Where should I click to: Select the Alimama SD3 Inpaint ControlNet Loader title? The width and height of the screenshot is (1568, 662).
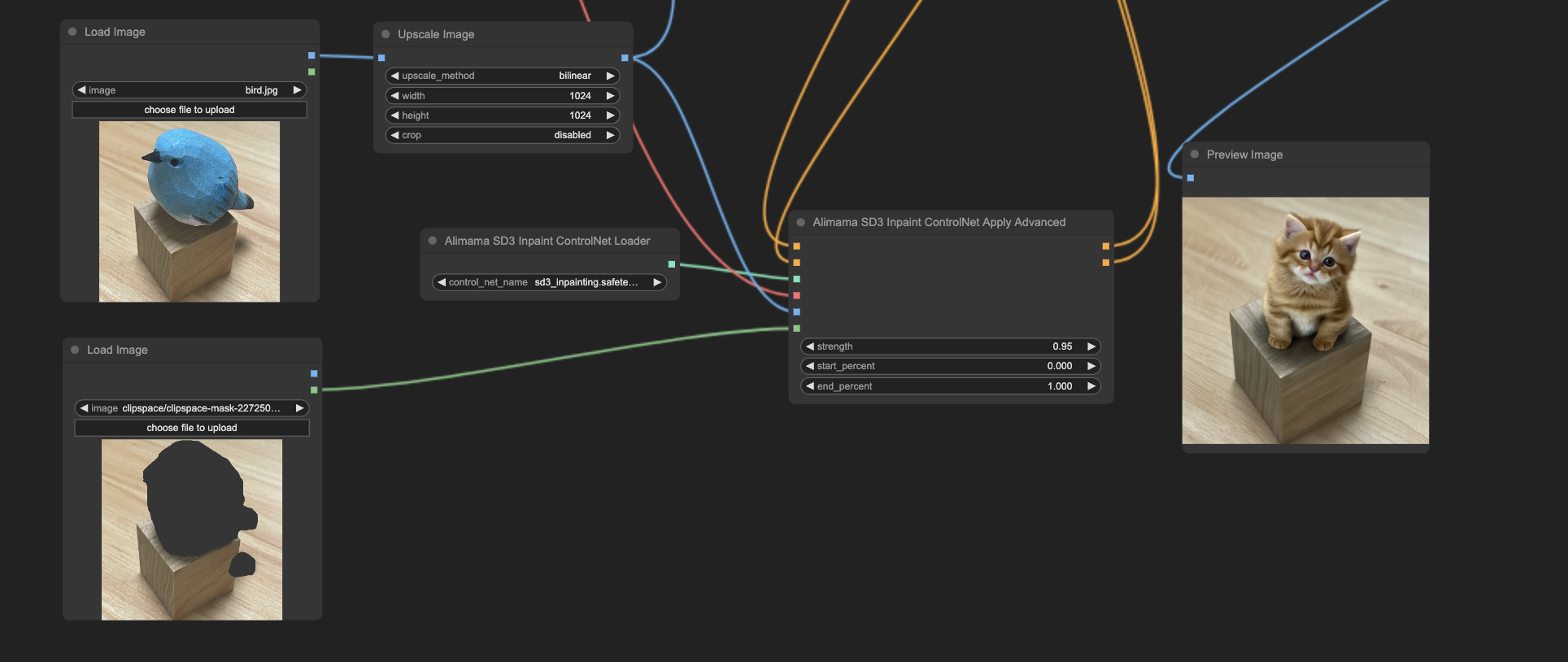(x=547, y=241)
